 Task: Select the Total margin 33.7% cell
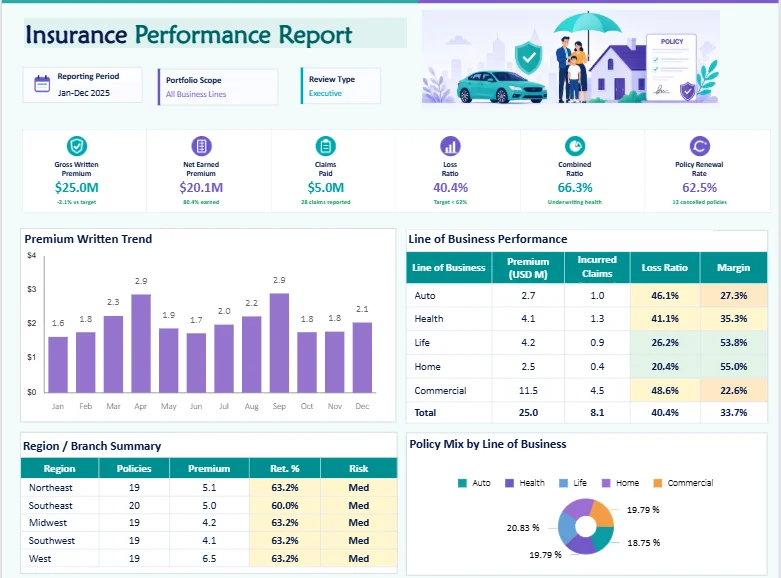[734, 413]
